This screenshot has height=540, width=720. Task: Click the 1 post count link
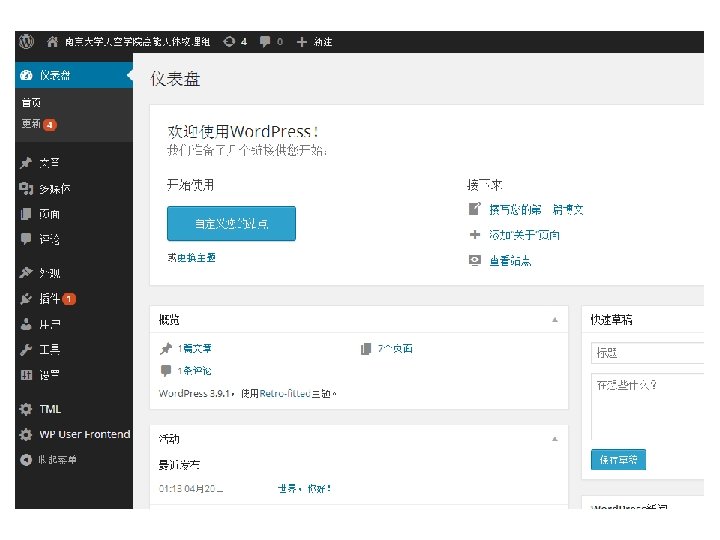(x=195, y=349)
